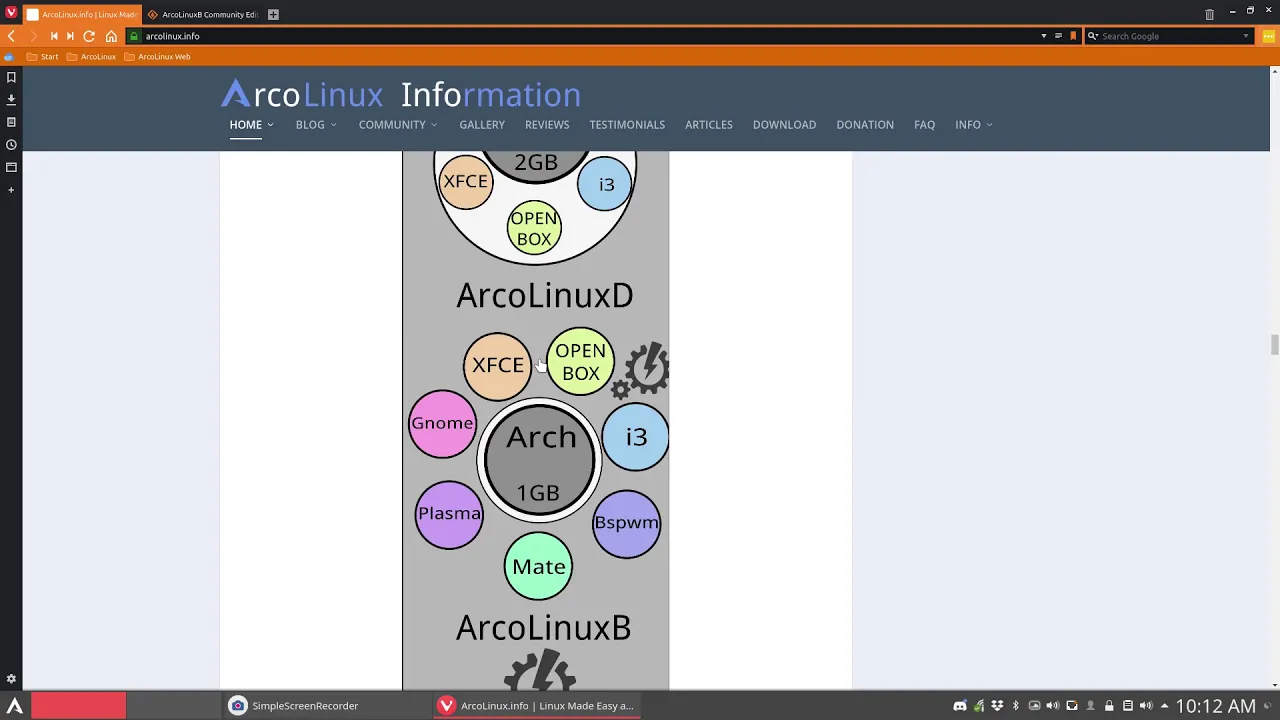
Task: Click the pink Gnome circle
Action: click(442, 423)
